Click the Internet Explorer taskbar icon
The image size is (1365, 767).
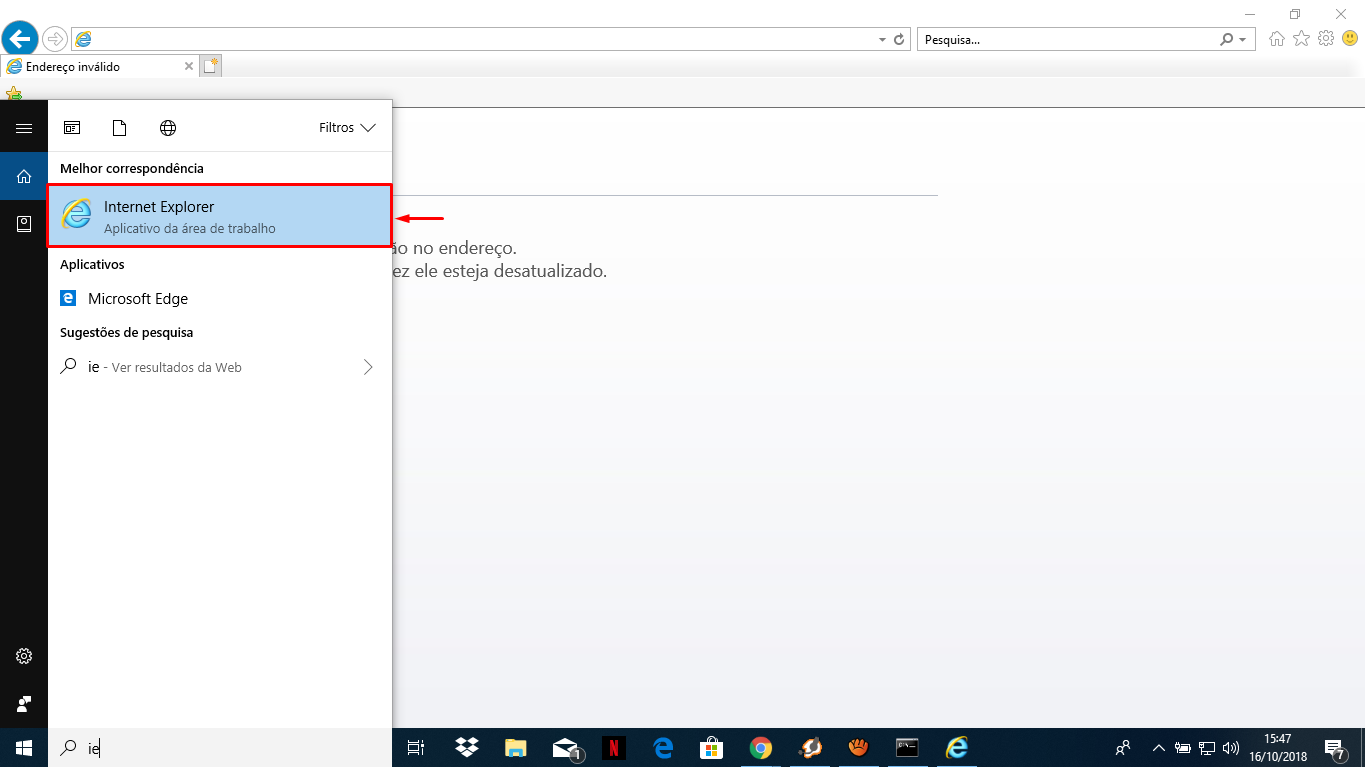click(x=957, y=747)
